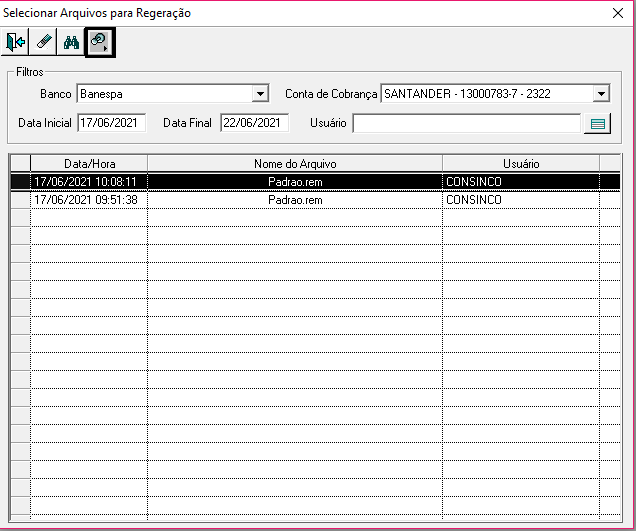Open the Usuário lookup list icon
The width and height of the screenshot is (636, 531).
click(597, 123)
